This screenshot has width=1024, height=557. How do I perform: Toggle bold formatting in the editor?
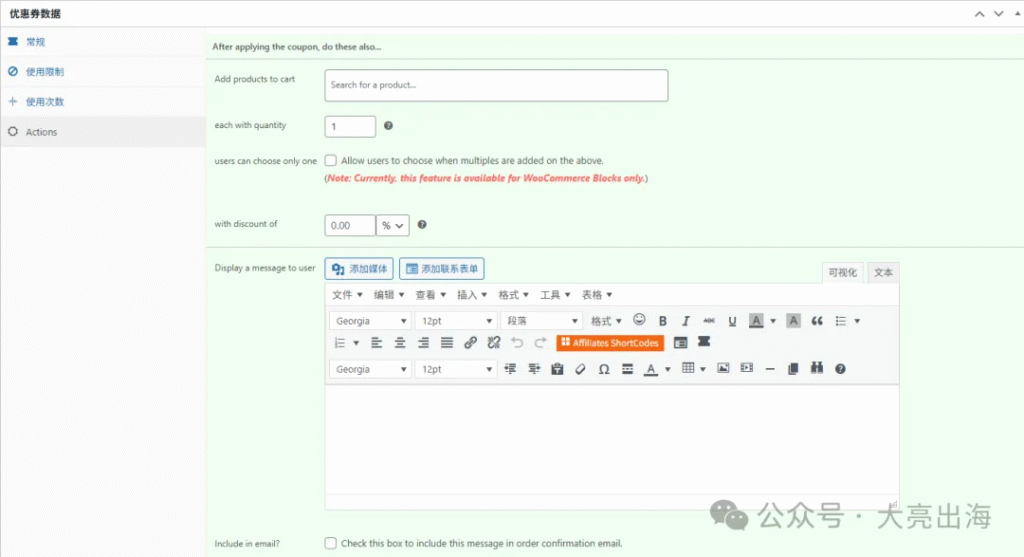pos(663,321)
